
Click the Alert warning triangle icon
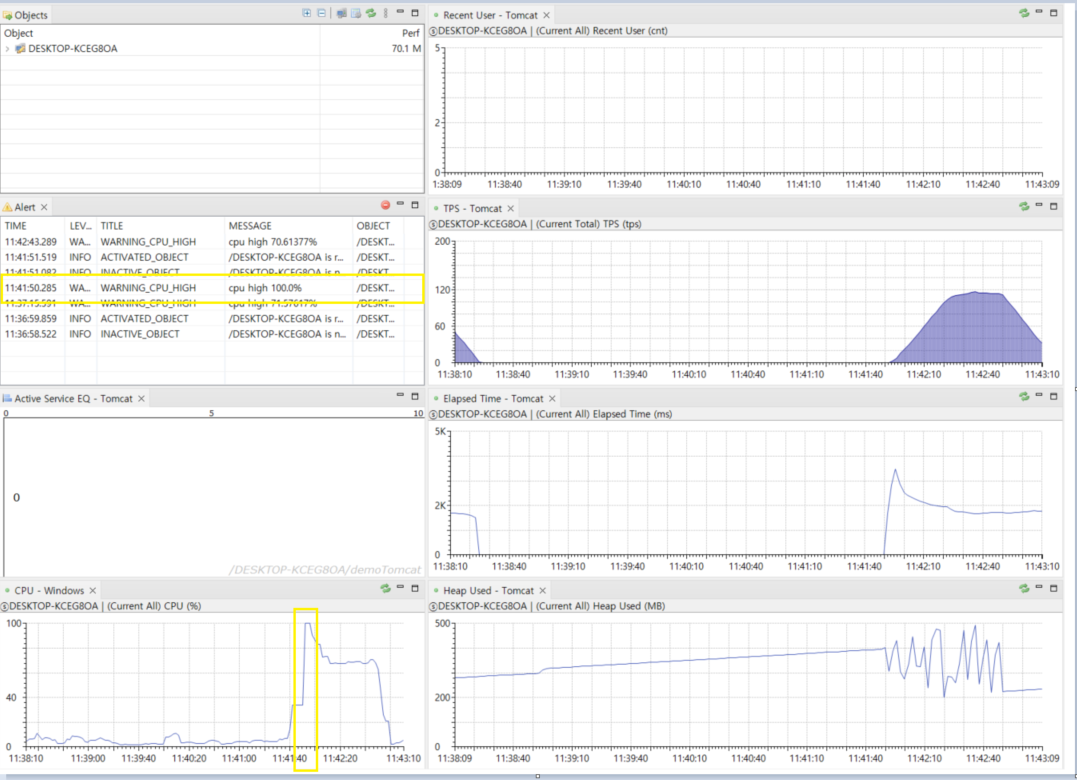(8, 207)
